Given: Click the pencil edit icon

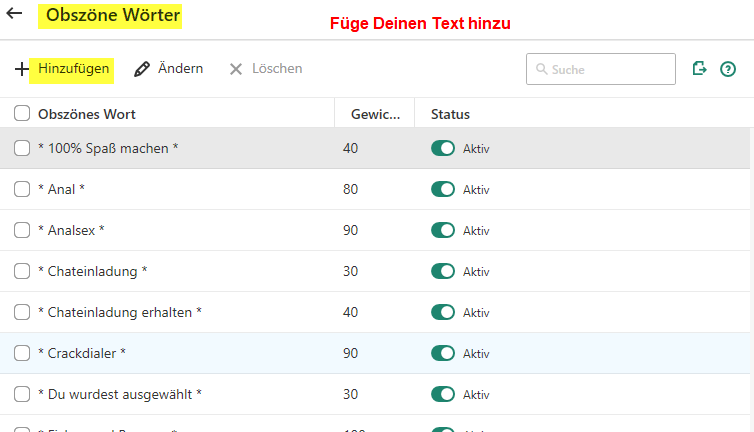Looking at the screenshot, I should coord(142,69).
